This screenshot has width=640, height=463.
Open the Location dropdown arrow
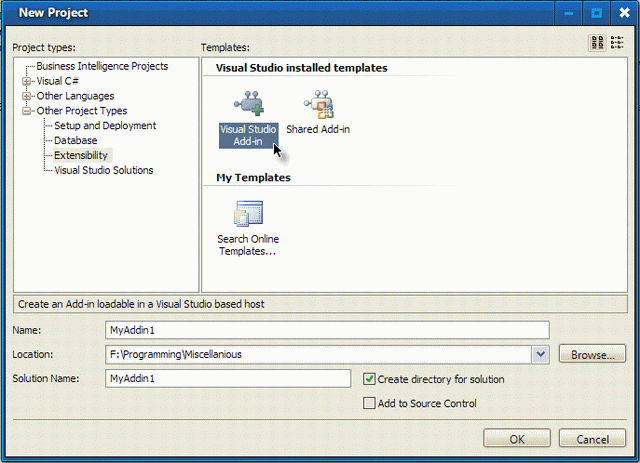coord(540,354)
